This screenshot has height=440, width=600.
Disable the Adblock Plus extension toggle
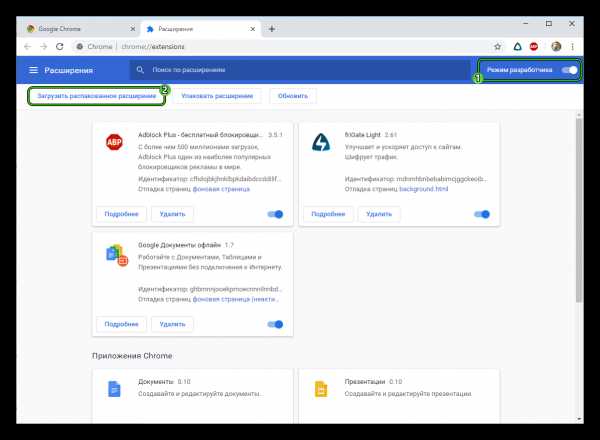pos(275,214)
